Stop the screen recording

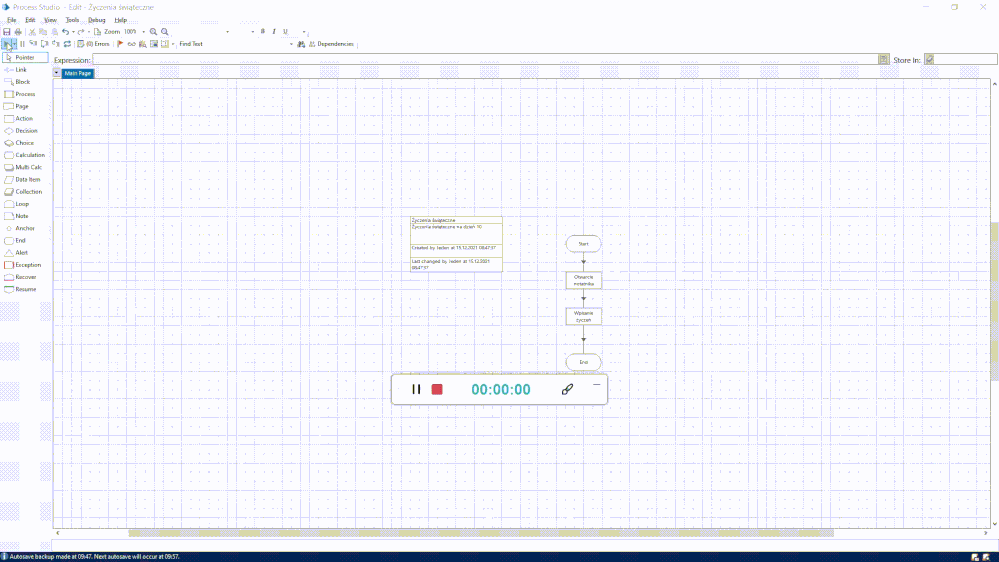[437, 389]
